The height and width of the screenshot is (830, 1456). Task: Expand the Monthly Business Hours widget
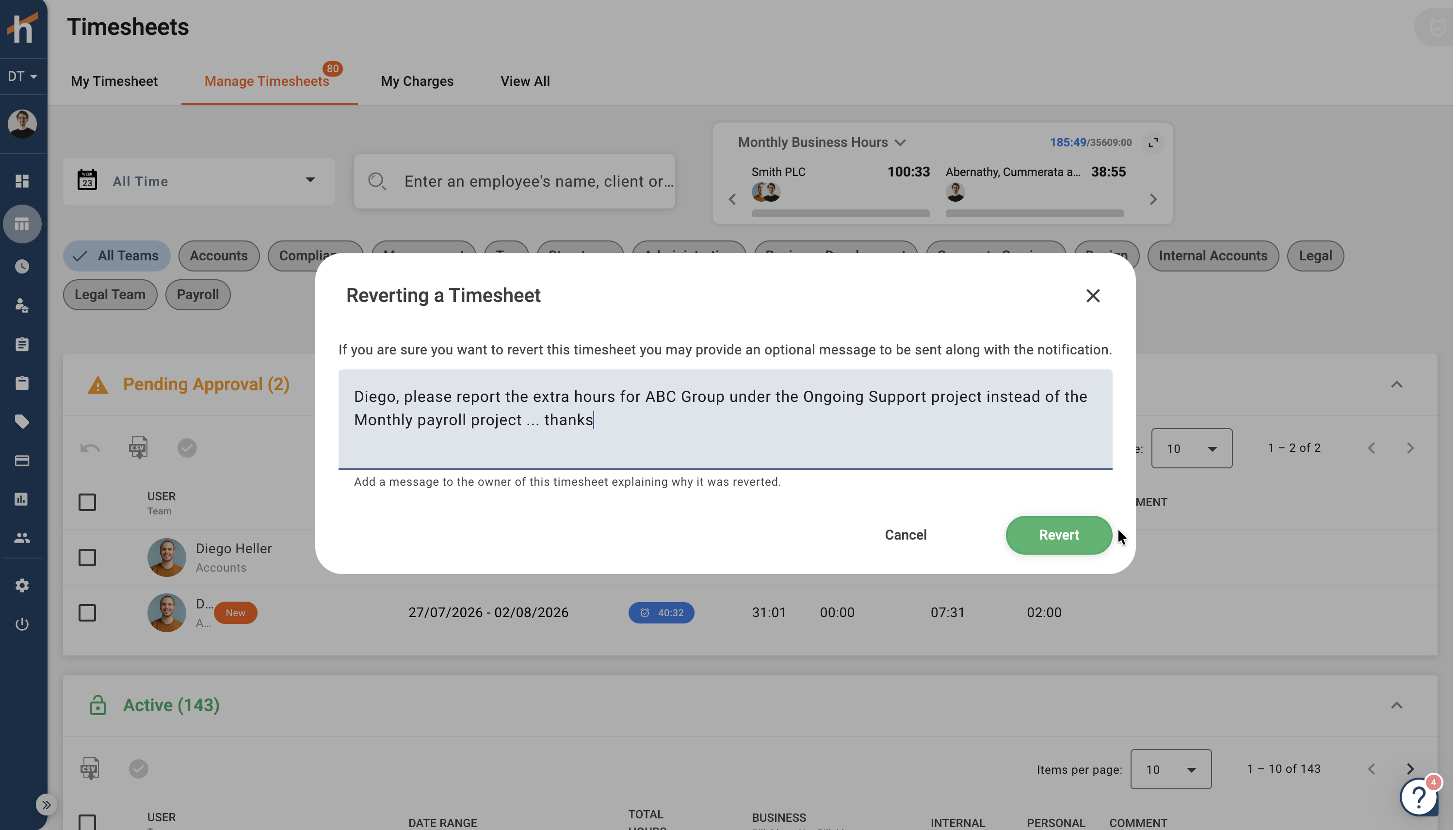1152,142
